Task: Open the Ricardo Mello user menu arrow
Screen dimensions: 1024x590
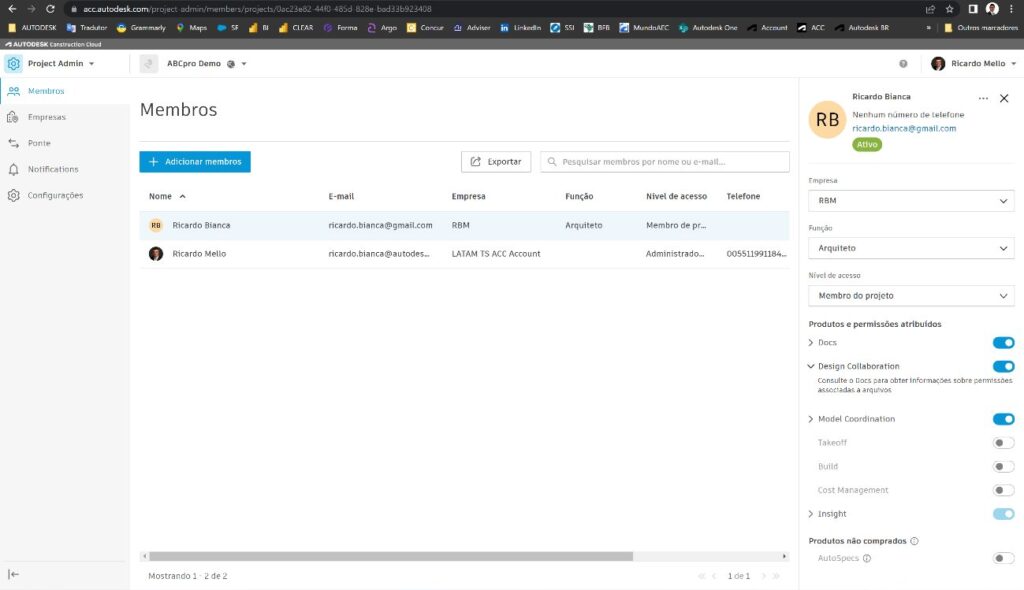Action: click(x=1014, y=64)
